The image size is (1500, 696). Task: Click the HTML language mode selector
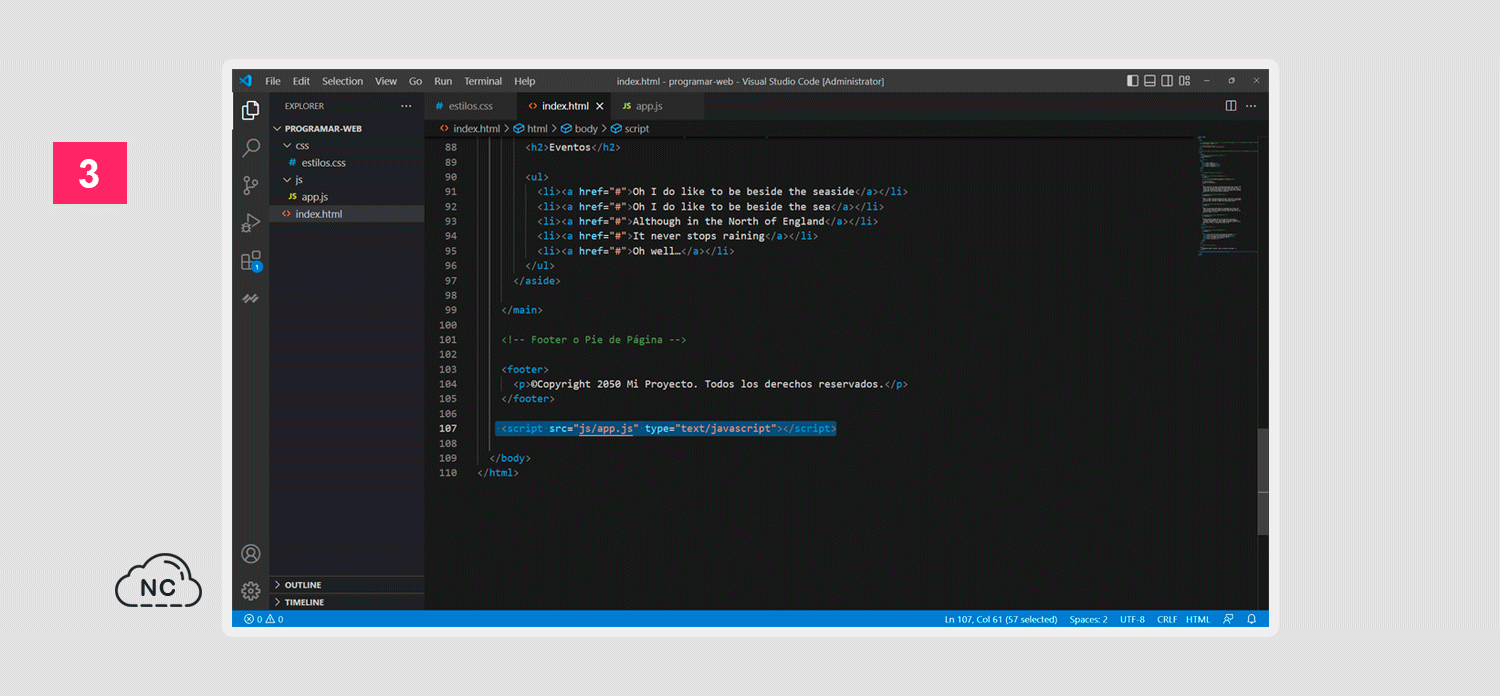[1198, 620]
